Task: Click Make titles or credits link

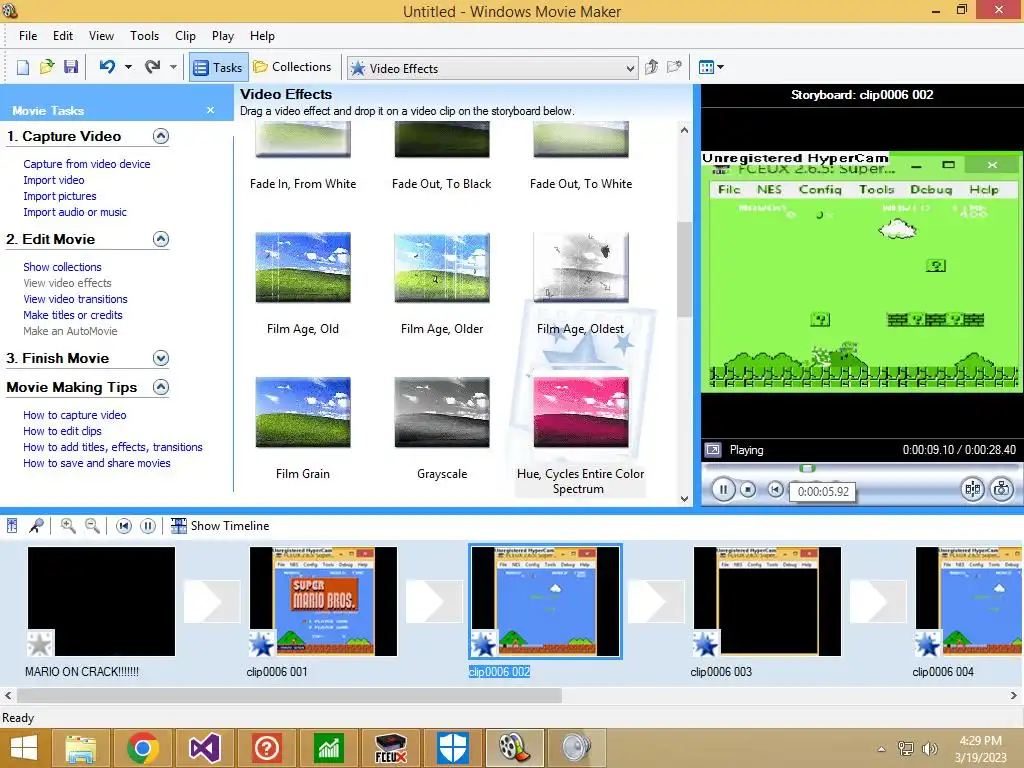Action: point(72,315)
